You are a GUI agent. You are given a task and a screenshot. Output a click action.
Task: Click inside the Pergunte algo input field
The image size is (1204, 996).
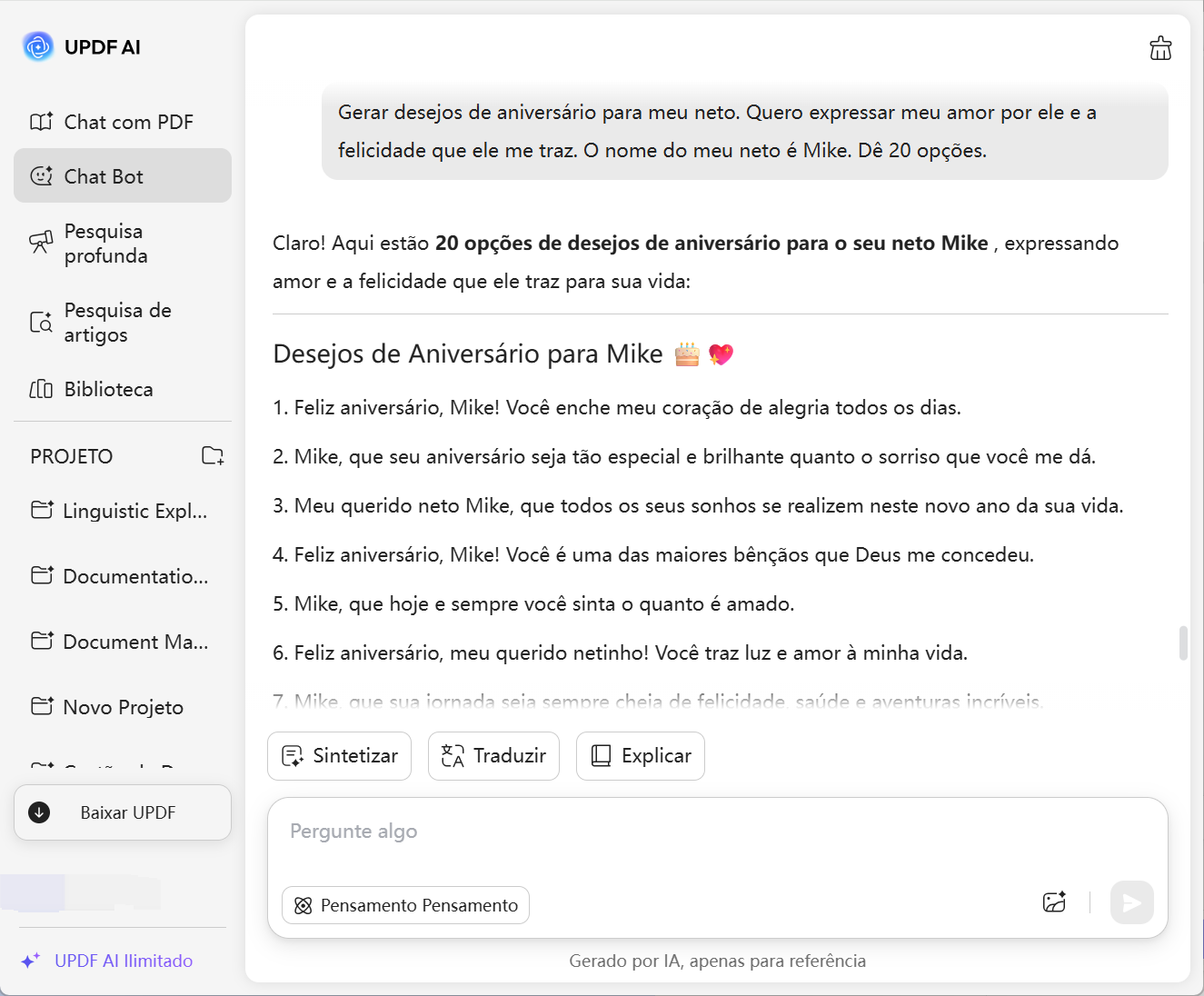tap(636, 831)
